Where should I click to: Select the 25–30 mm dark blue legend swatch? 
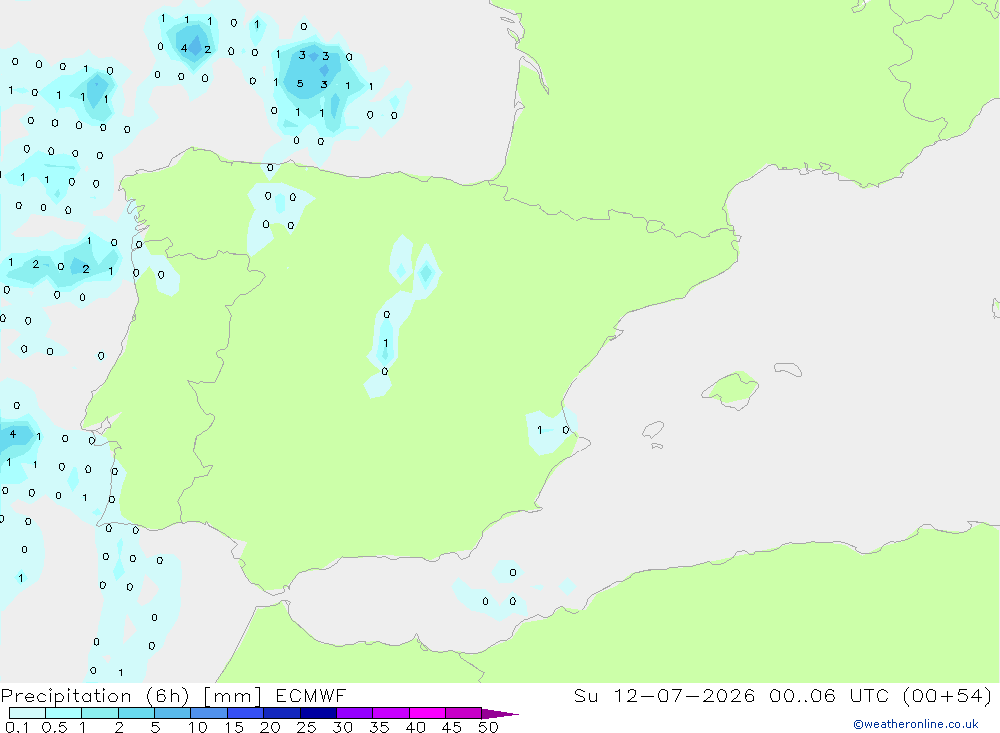point(318,713)
